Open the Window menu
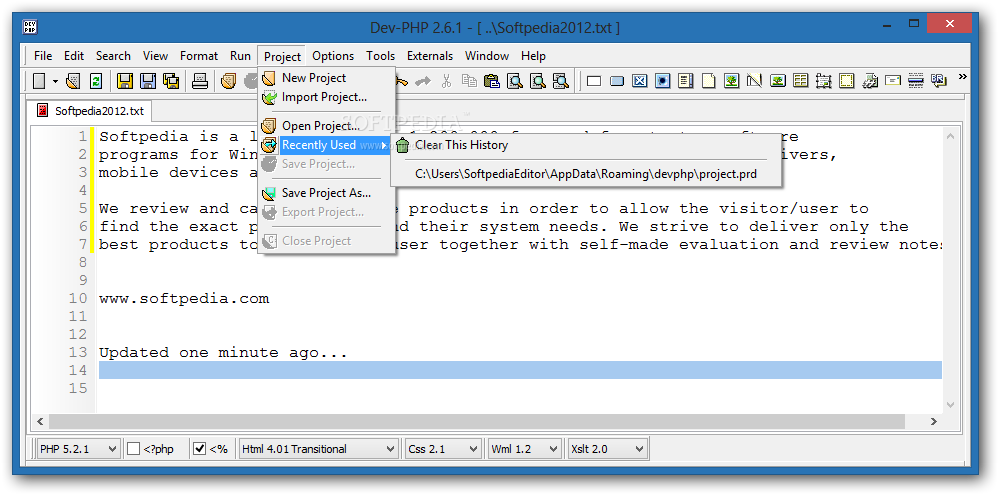Viewport: 999px width, 495px height. (x=487, y=56)
